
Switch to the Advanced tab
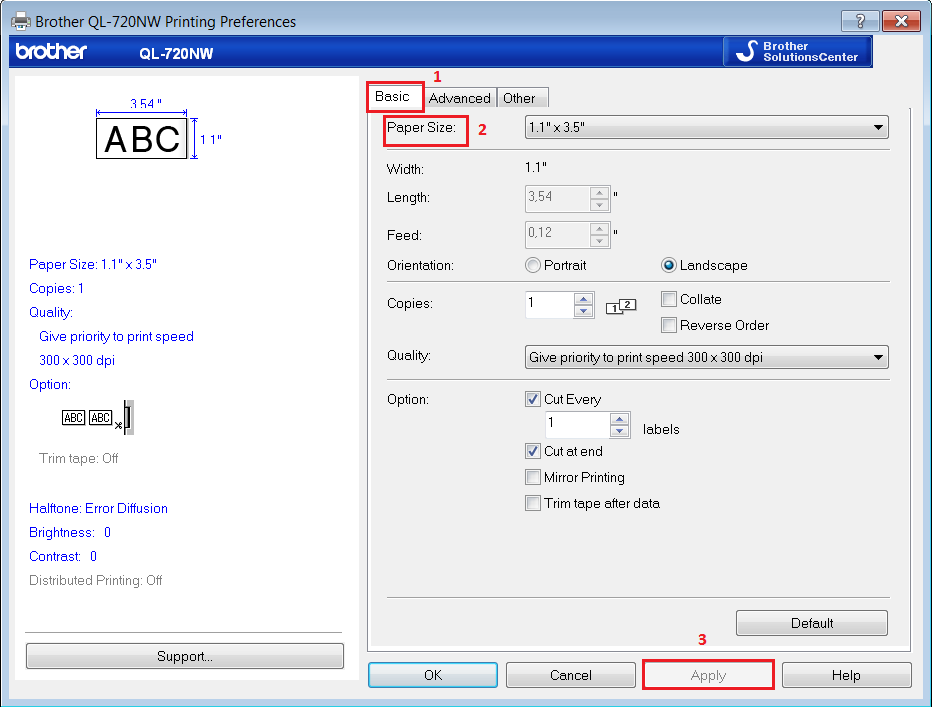(460, 98)
